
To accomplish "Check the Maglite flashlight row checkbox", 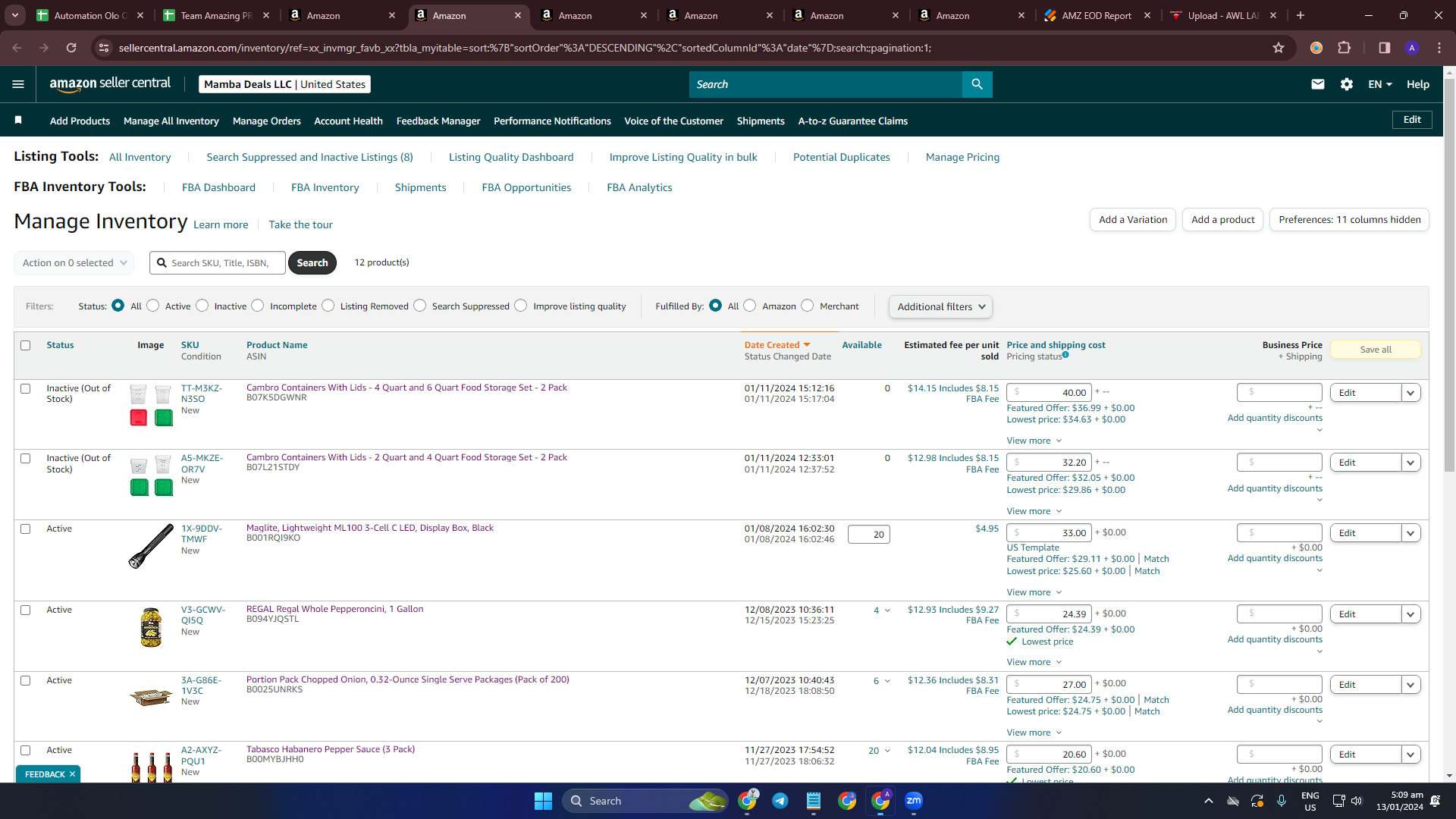I will point(25,529).
